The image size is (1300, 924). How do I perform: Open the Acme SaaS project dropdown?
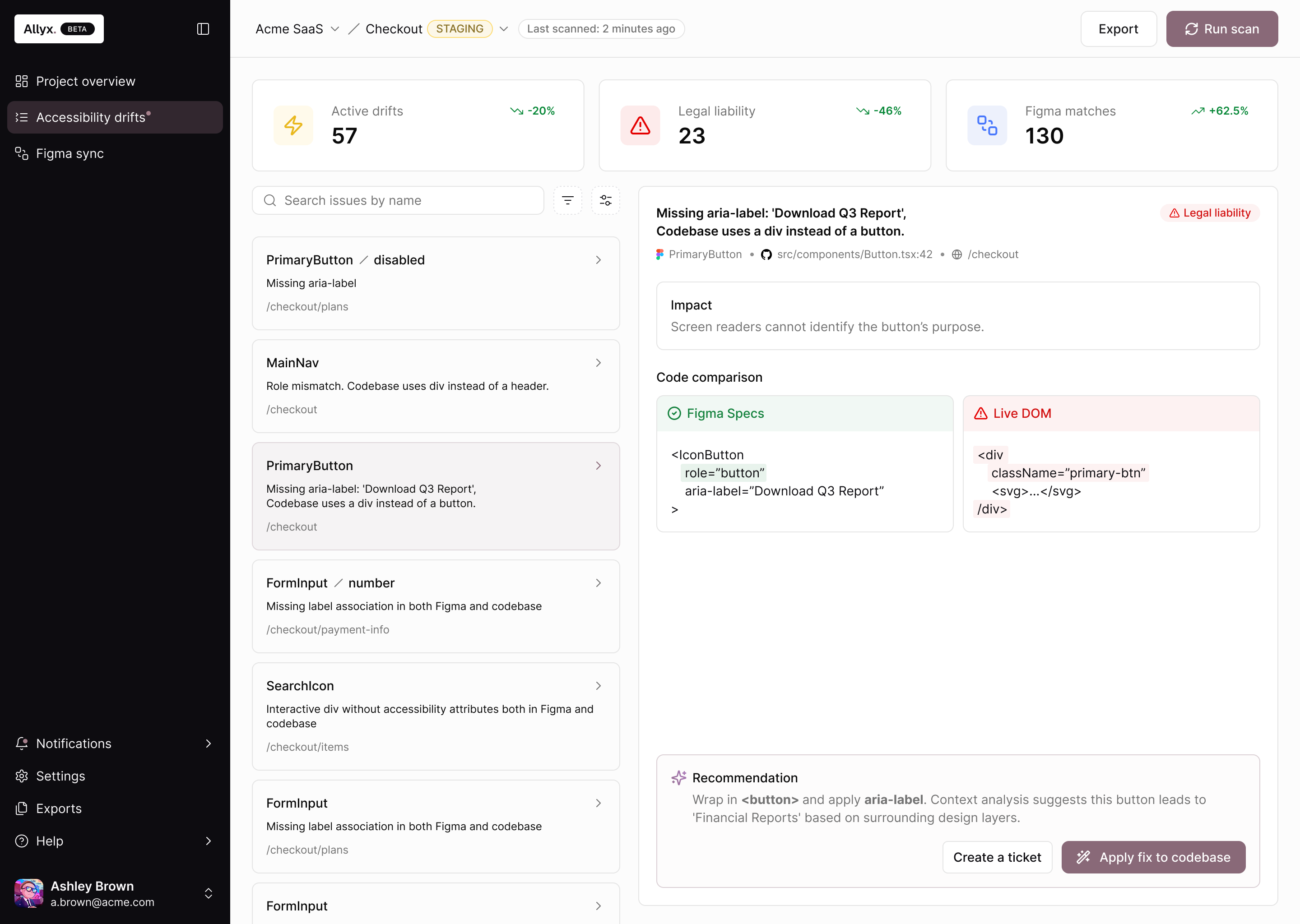click(x=297, y=29)
